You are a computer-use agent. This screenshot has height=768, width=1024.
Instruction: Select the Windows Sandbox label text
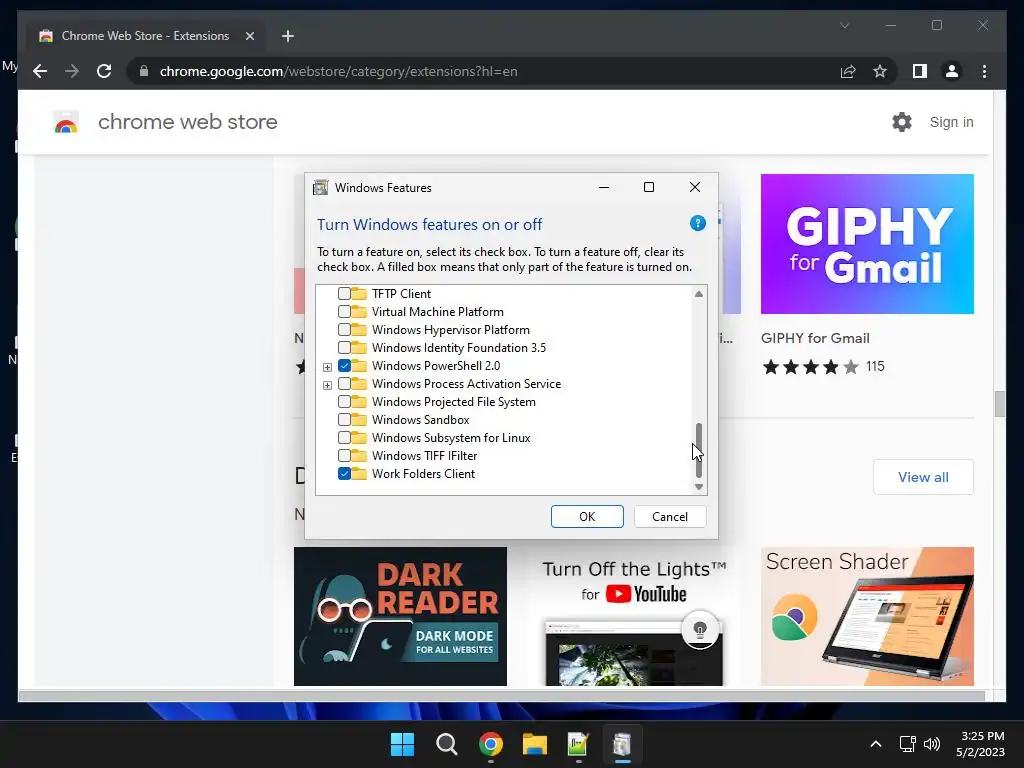pyautogui.click(x=421, y=420)
